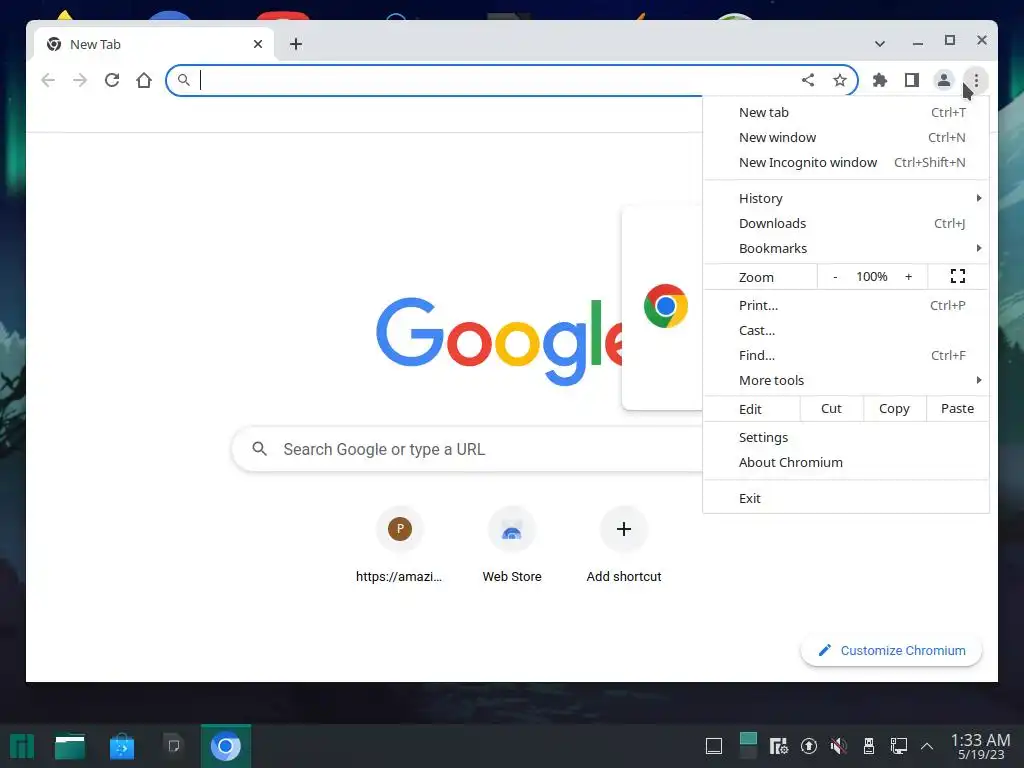Image resolution: width=1024 pixels, height=768 pixels.
Task: Click Chromium taskbar icon
Action: [225, 746]
